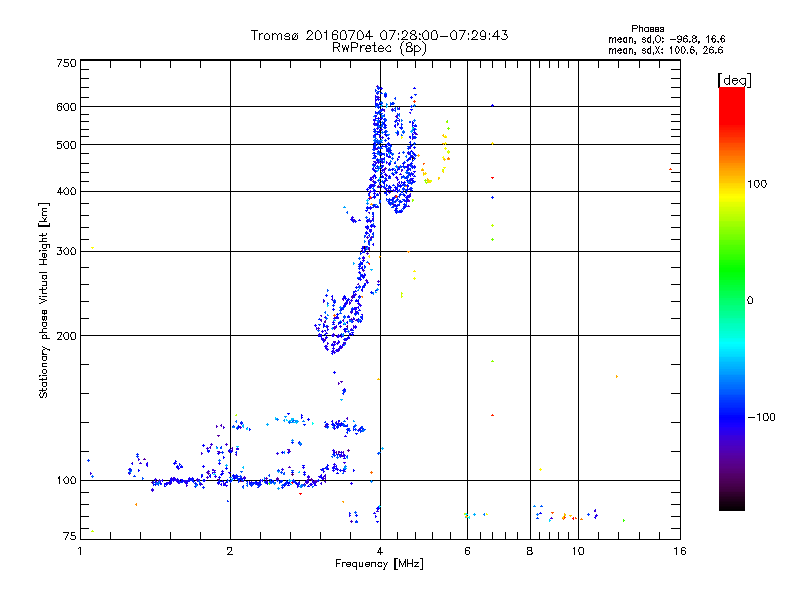
Task: Pick the black bottom of the colorbar
Action: click(x=732, y=503)
